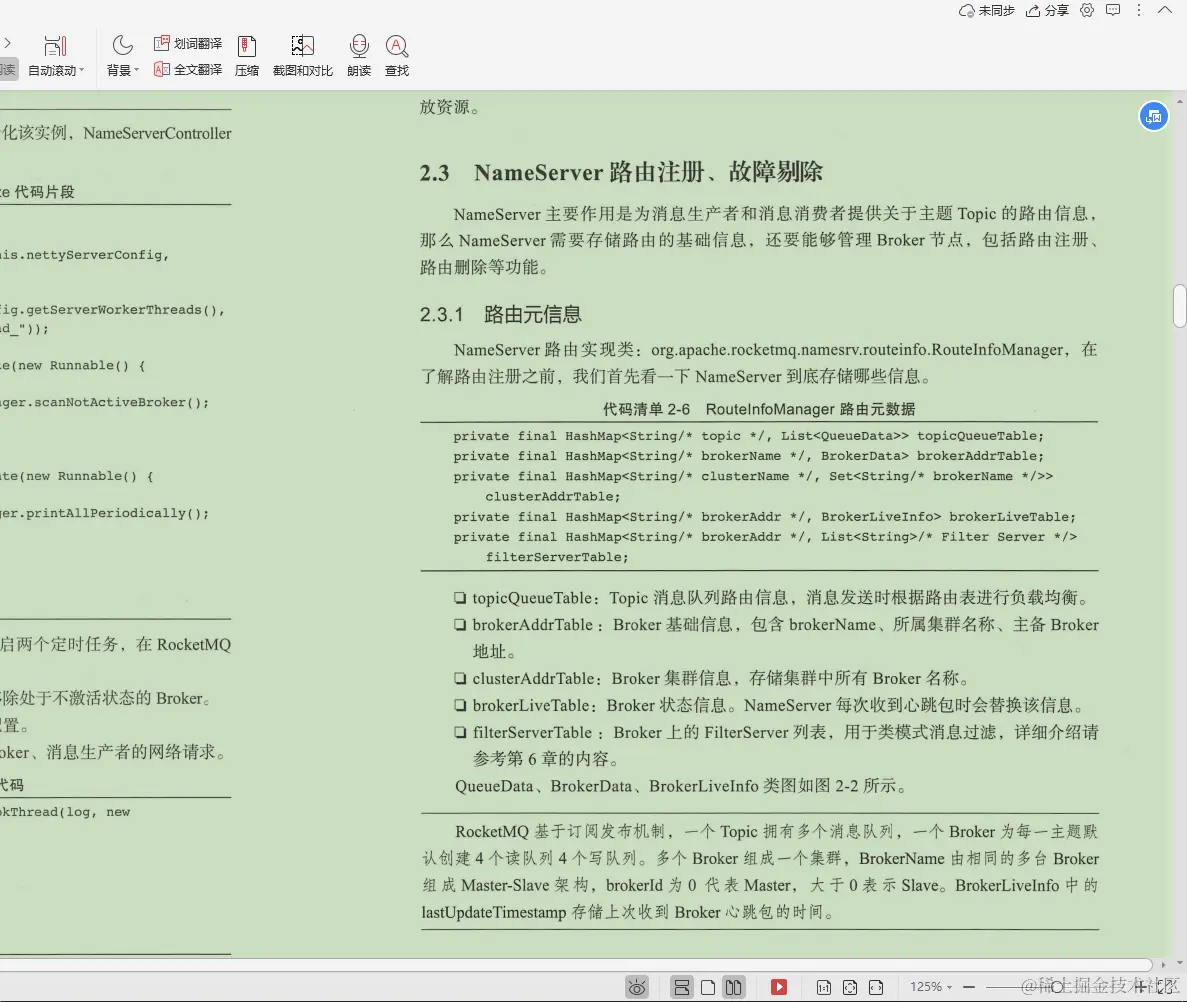1187x1002 pixels.
Task: Open 全文翻译 to translate the whole document
Action: tap(188, 69)
